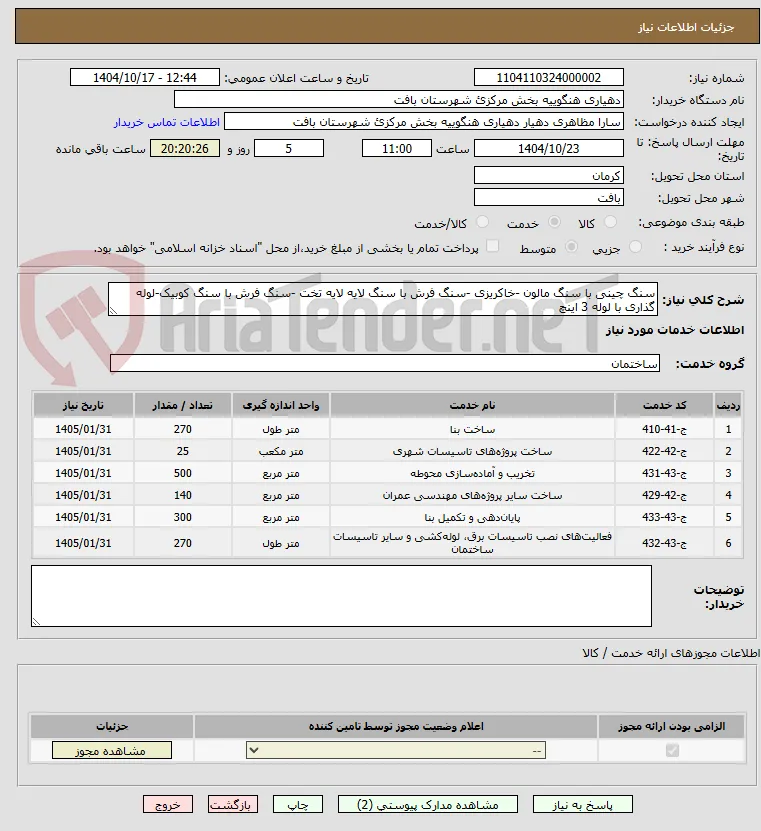Click service code ج-43-431
The image size is (761, 831).
[x=664, y=473]
